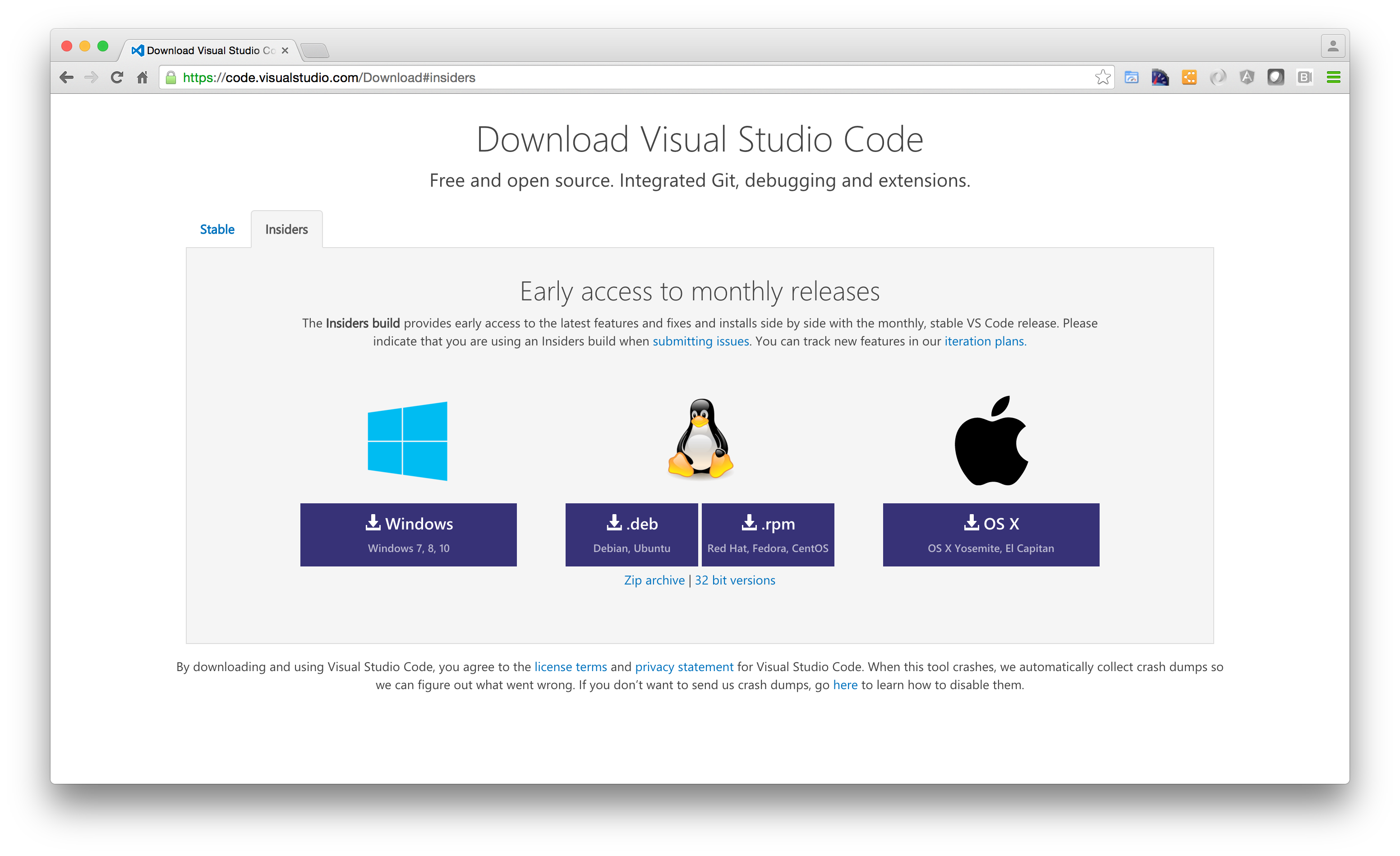Open the Chrome user profile button
Image resolution: width=1400 pixels, height=856 pixels.
(1332, 46)
